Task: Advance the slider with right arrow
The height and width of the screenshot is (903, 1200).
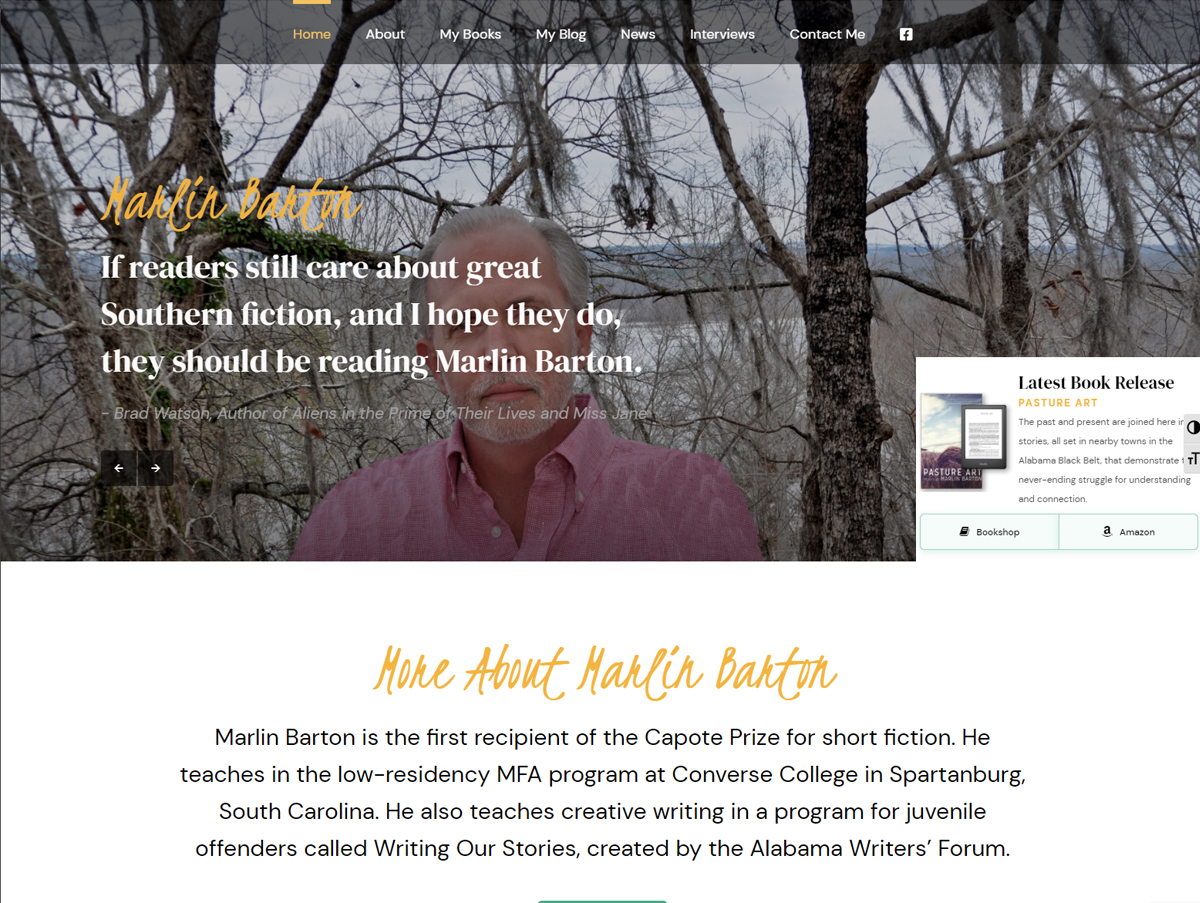Action: coord(156,468)
